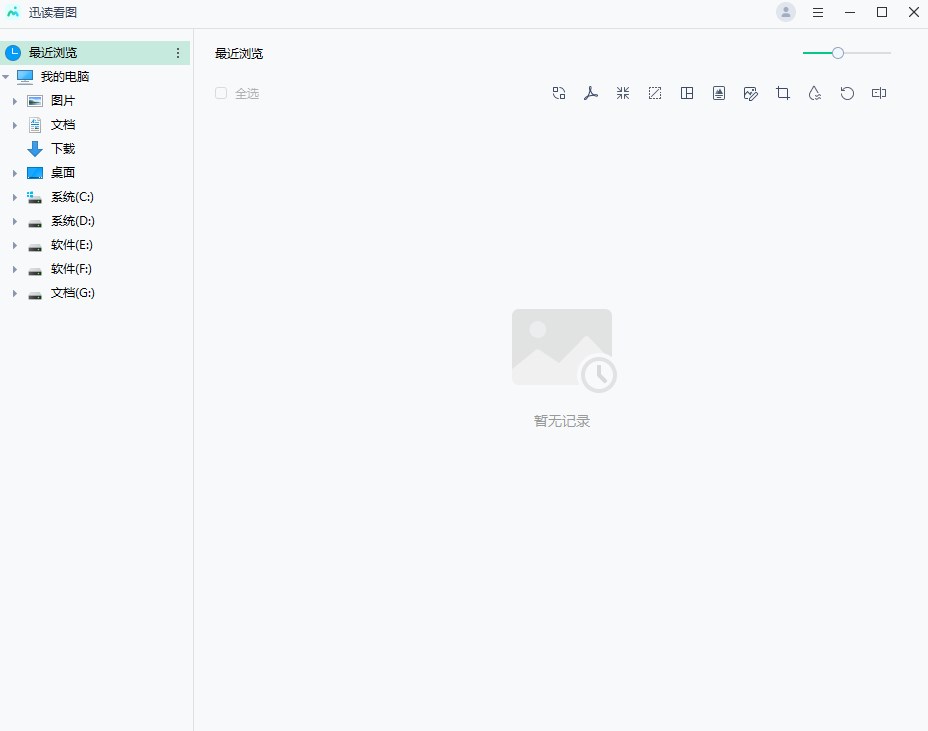928x731 pixels.
Task: Open the hamburger main menu
Action: (x=818, y=13)
